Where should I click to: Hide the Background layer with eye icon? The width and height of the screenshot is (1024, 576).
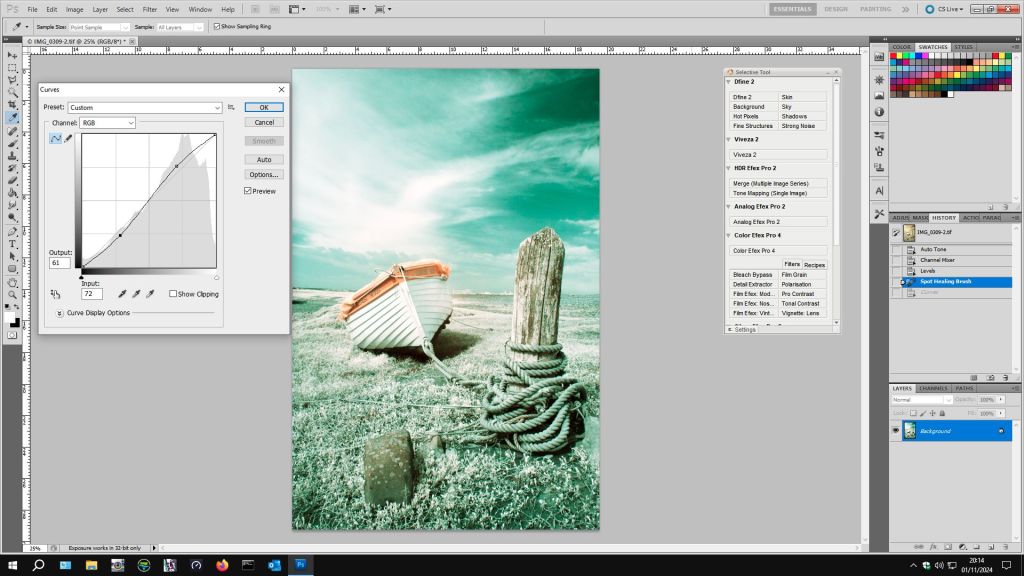tap(896, 431)
